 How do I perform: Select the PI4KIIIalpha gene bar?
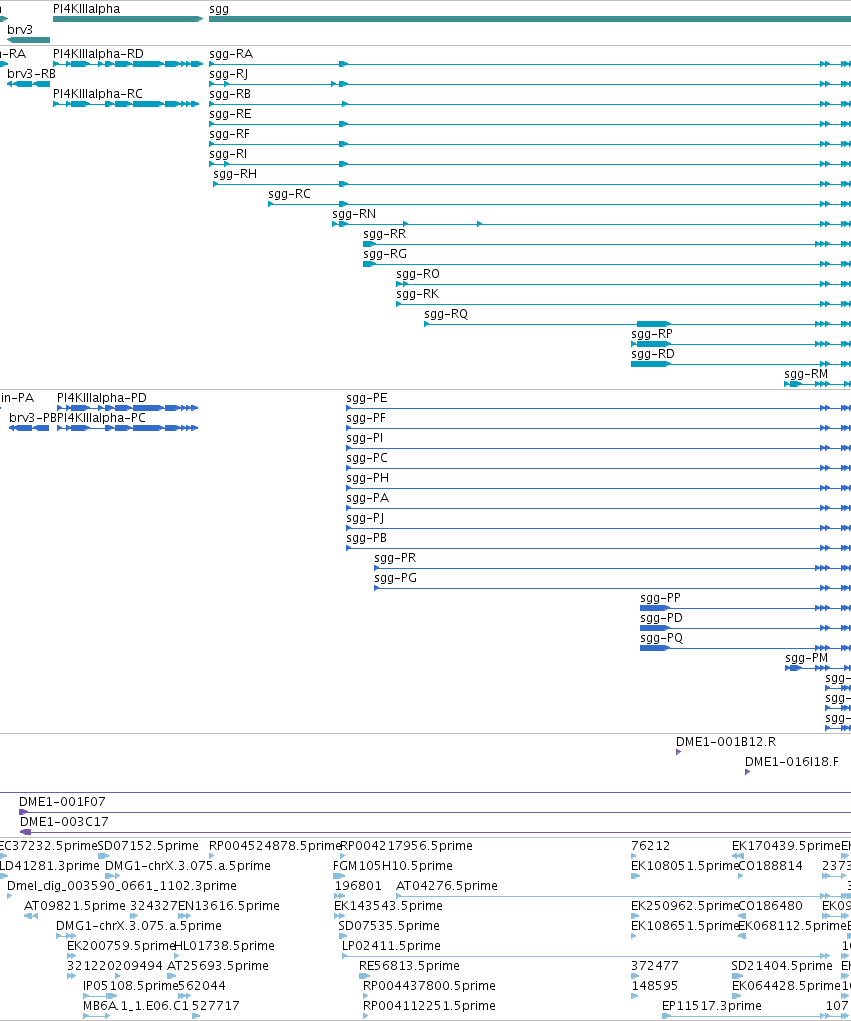coord(128,19)
